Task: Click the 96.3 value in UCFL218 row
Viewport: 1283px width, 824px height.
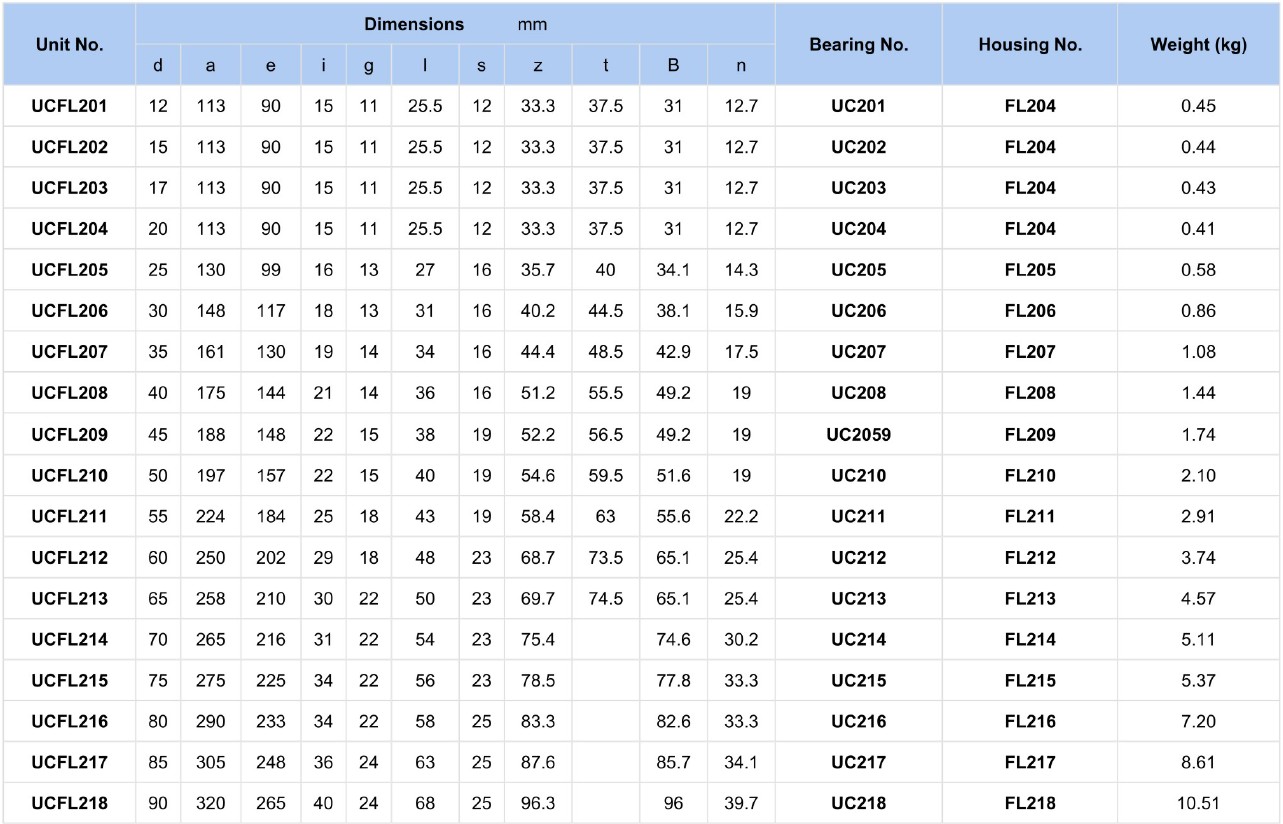Action: [538, 803]
